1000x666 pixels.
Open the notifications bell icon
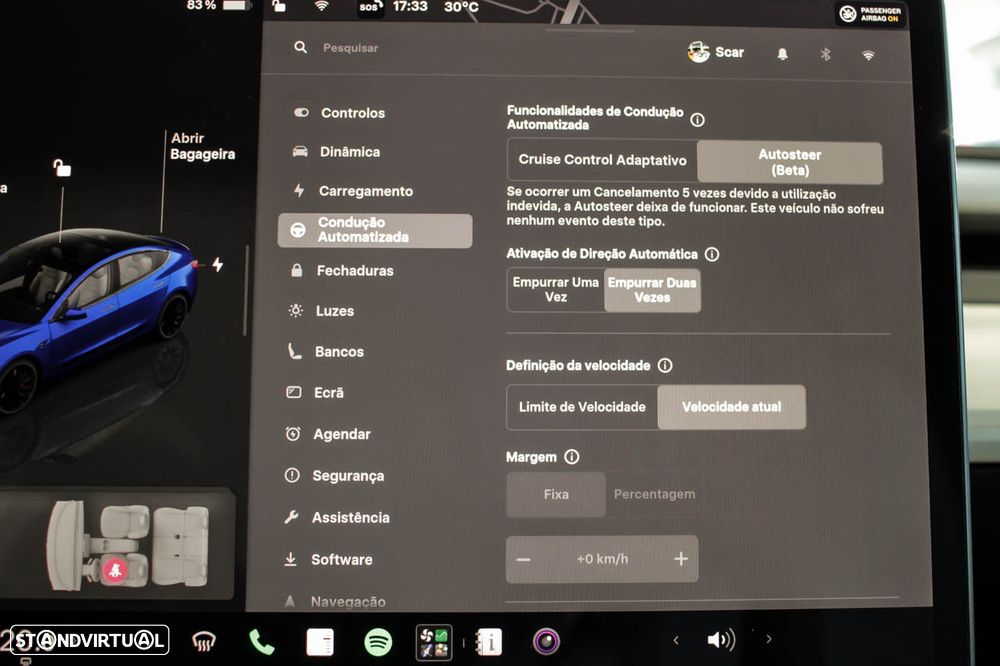pyautogui.click(x=783, y=54)
